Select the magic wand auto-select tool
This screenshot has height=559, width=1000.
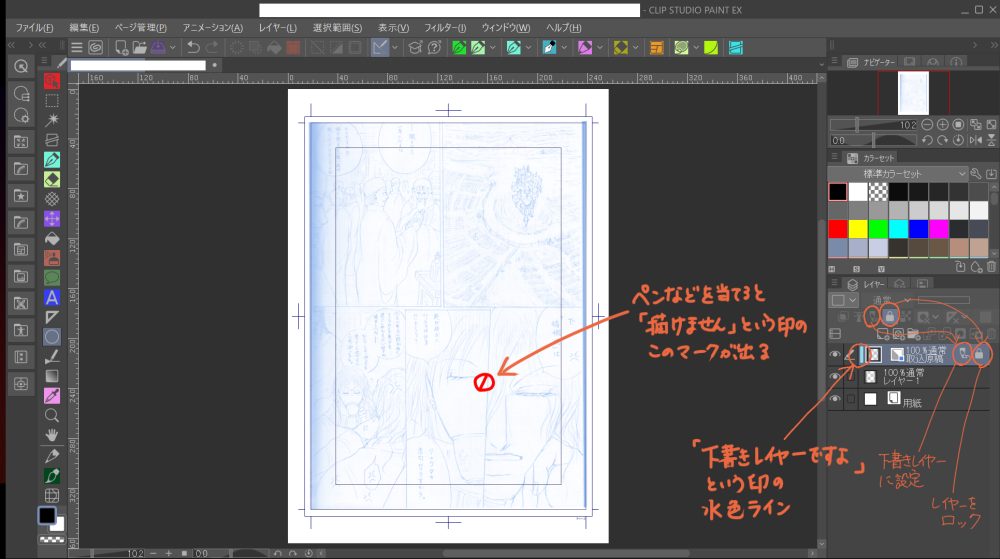pyautogui.click(x=52, y=119)
